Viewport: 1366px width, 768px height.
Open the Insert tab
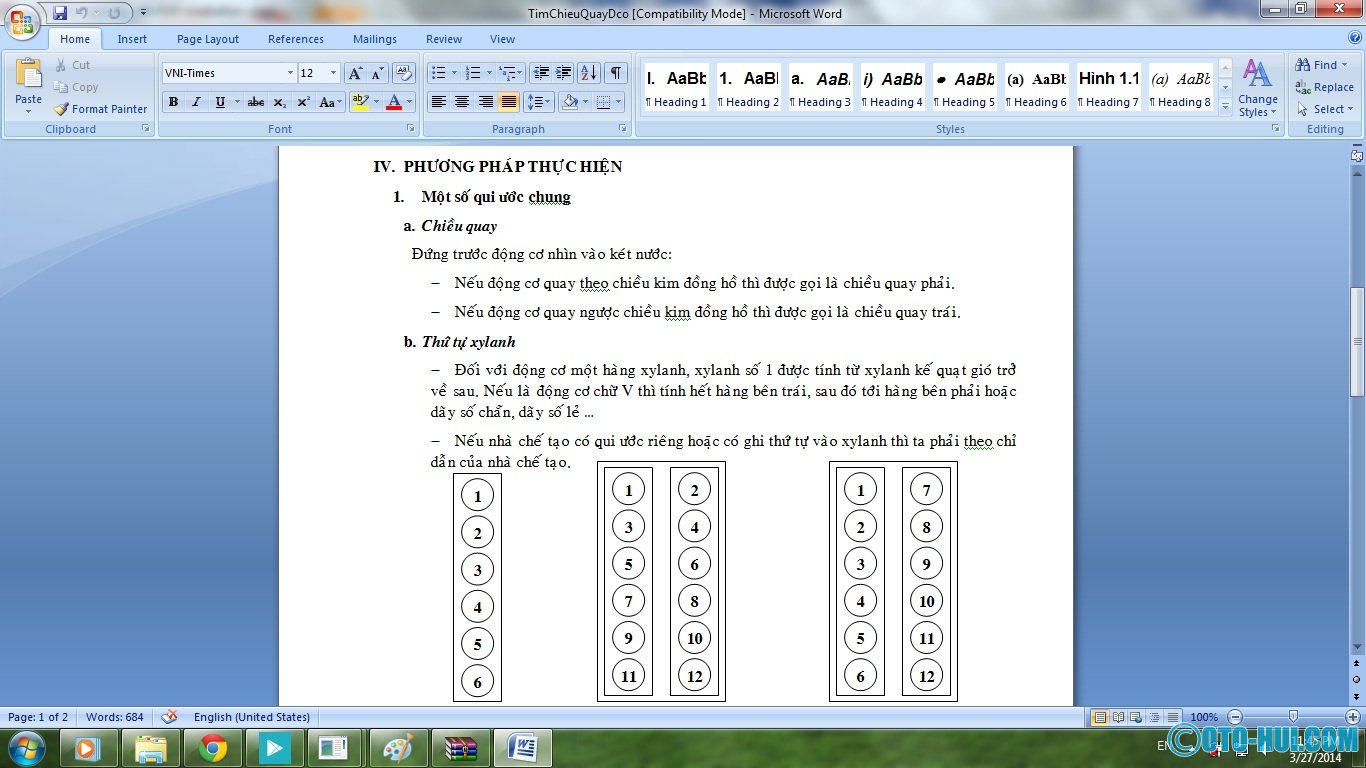(132, 39)
